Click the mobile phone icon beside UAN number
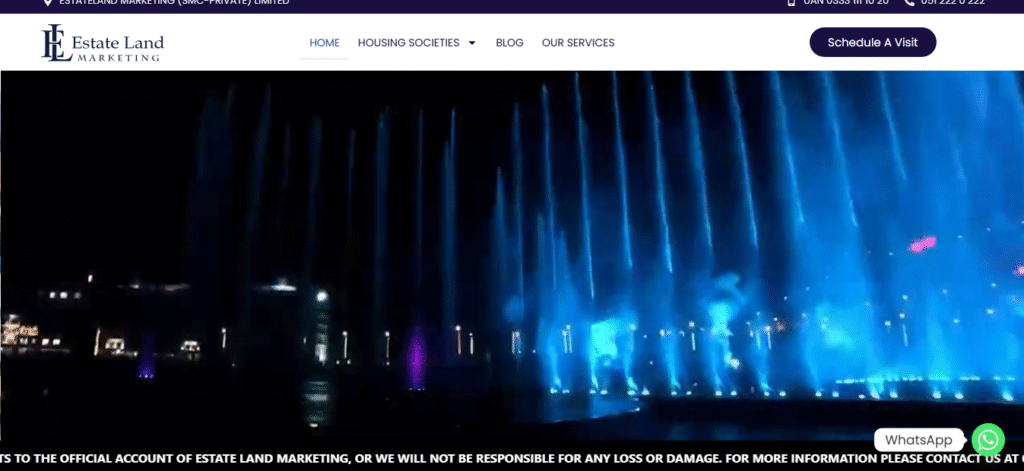The height and width of the screenshot is (471, 1024). pos(791,3)
